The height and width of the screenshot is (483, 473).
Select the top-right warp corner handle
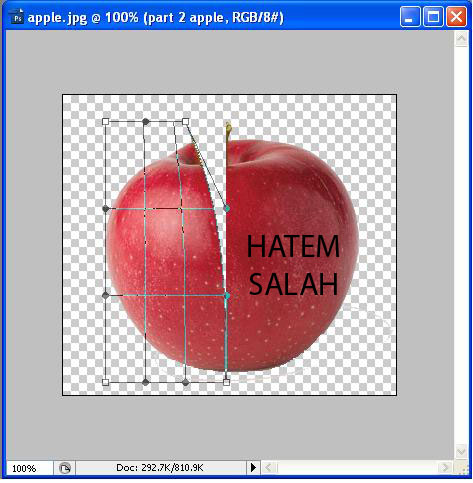pos(186,121)
